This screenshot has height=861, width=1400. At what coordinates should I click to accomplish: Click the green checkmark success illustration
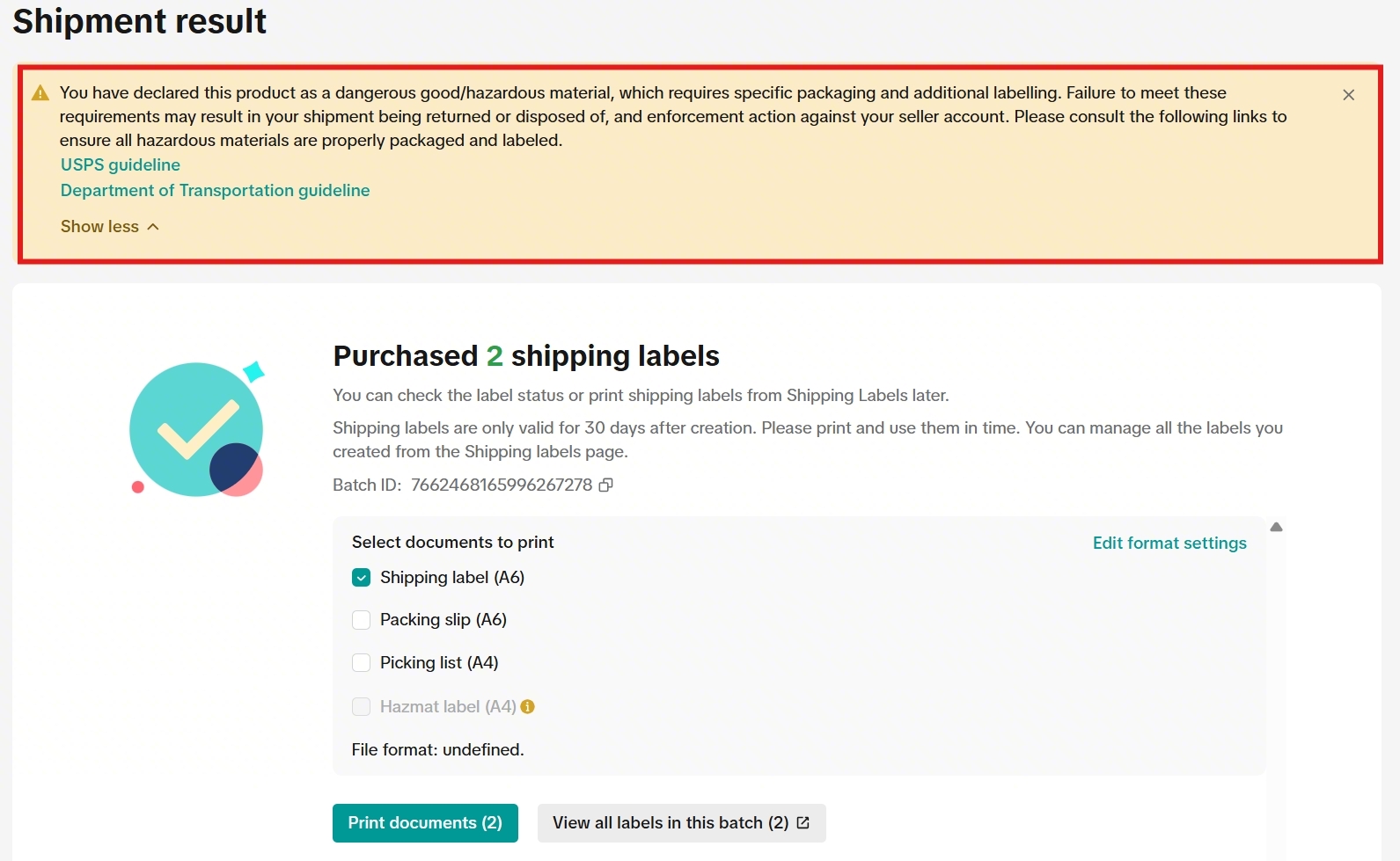point(197,429)
